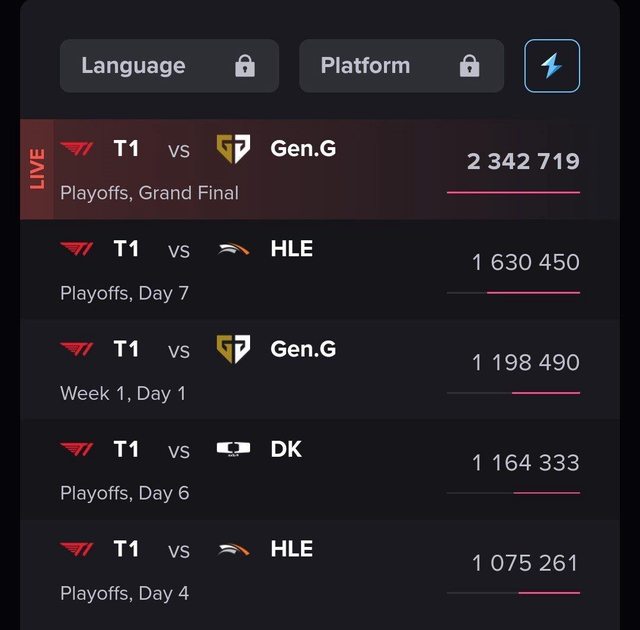Select the live T1 vs Gen.G Grand Final
Screen dimensions: 640x630
300,170
